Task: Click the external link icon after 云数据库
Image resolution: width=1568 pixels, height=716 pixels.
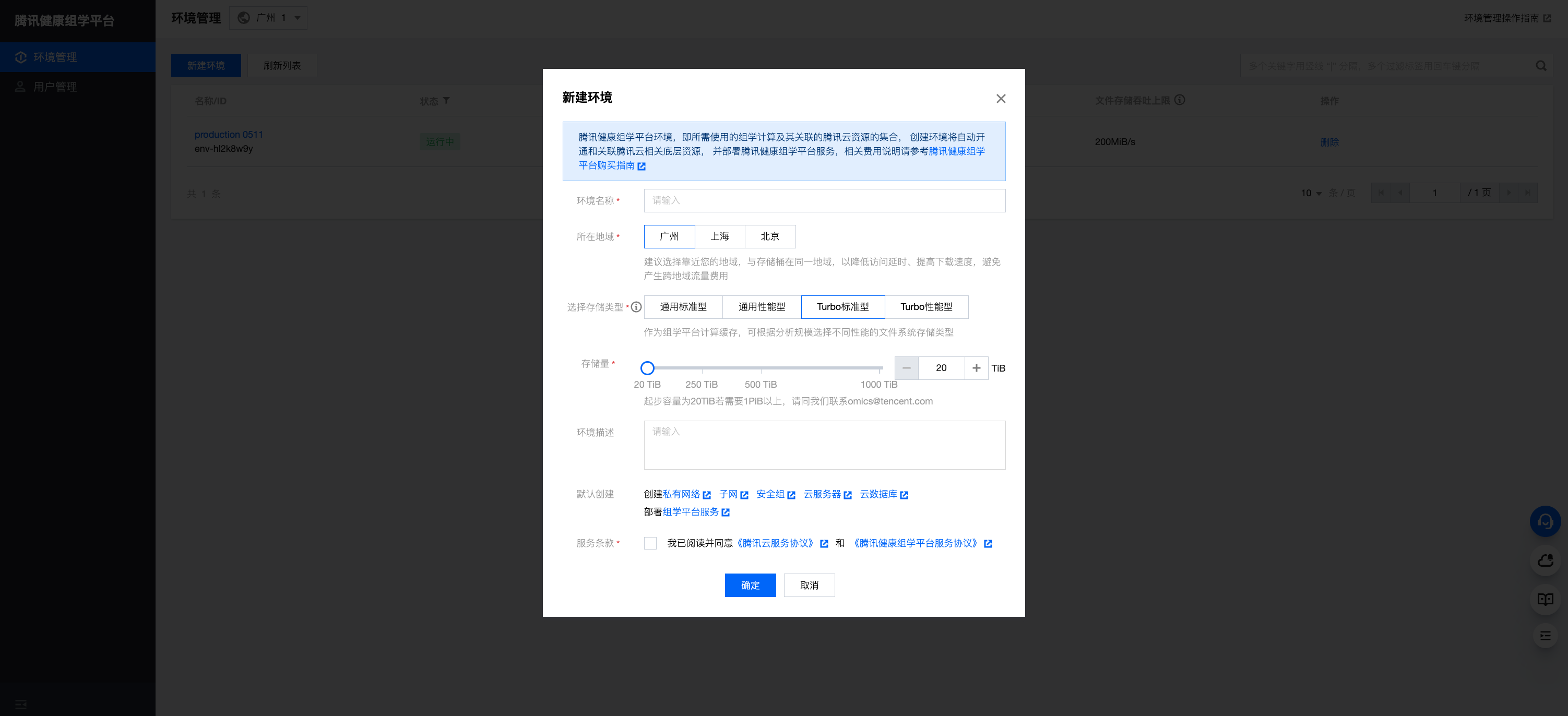Action: pos(904,495)
